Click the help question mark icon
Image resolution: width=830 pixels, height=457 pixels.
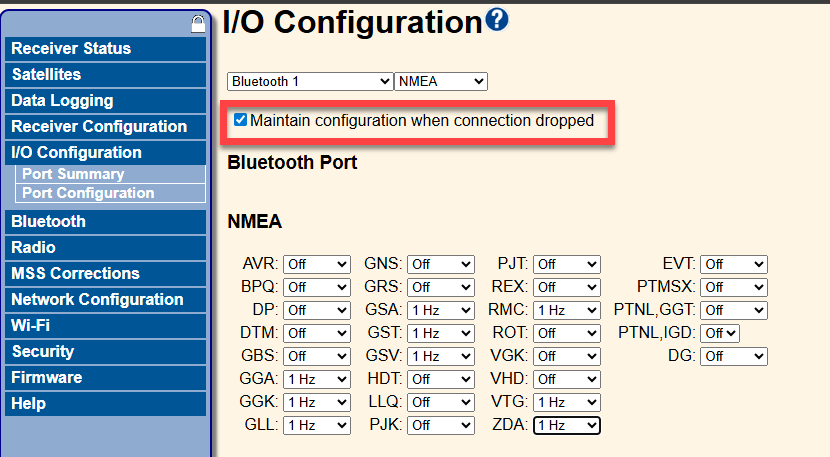click(497, 20)
